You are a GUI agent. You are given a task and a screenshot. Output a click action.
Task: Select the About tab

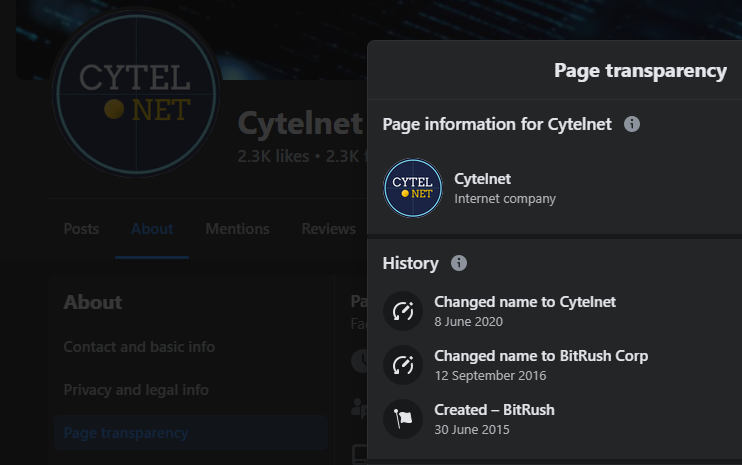[x=152, y=229]
